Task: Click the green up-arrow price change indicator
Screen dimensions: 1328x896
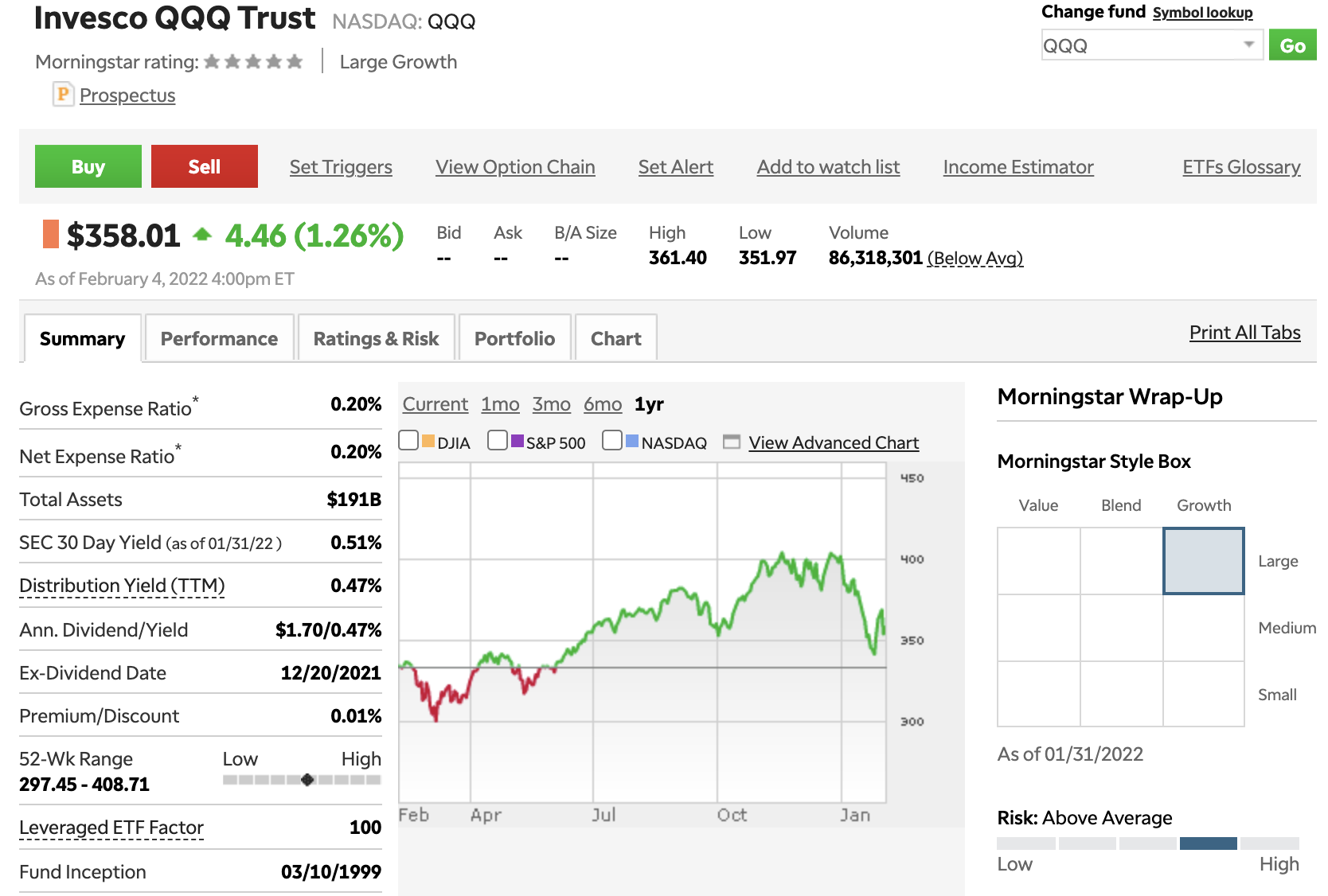Action: coord(202,234)
